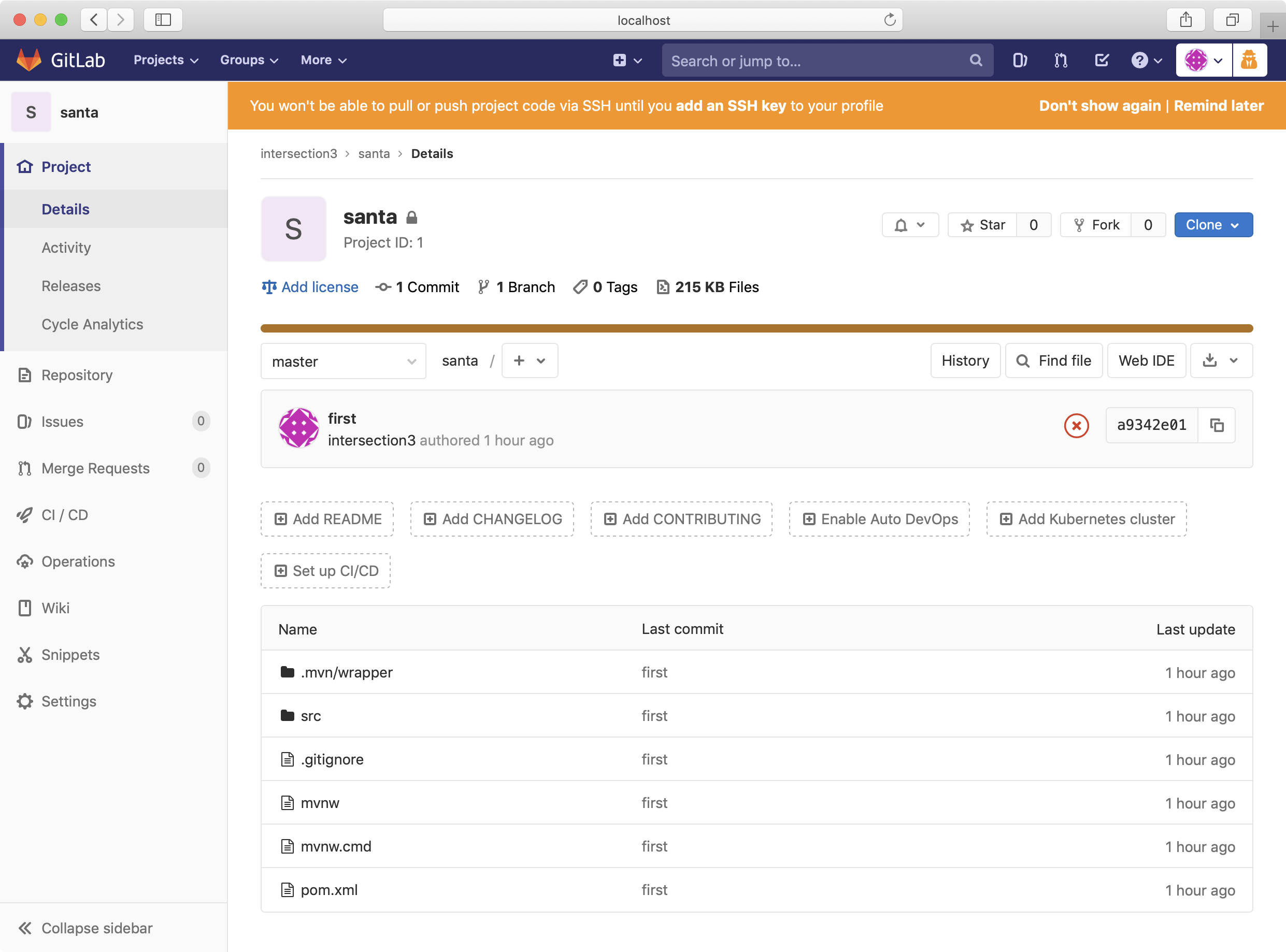Viewport: 1286px width, 952px height.
Task: Open the 1 Branch link
Action: coord(516,287)
